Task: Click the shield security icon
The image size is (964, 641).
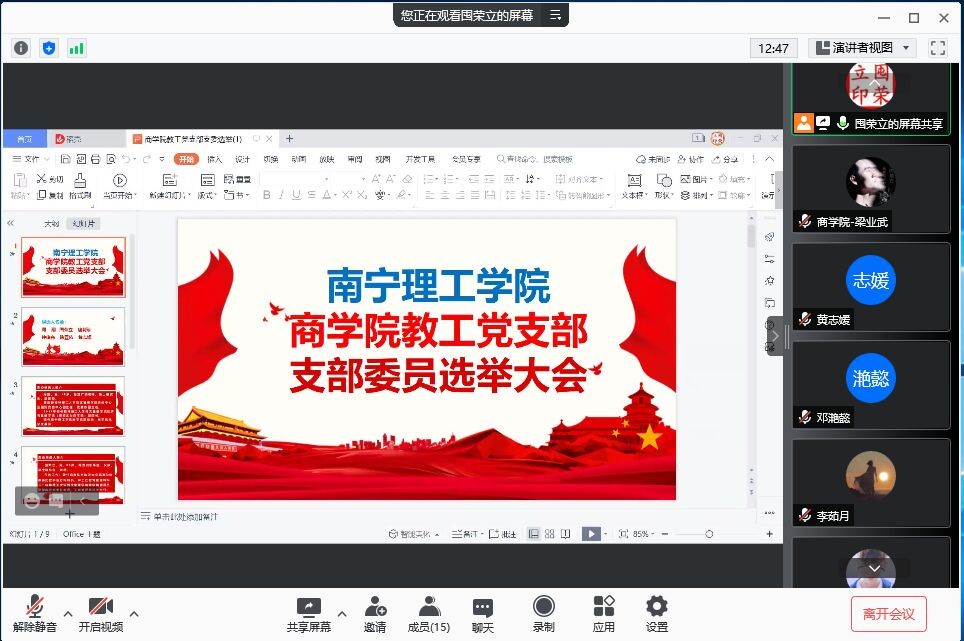Action: [49, 48]
